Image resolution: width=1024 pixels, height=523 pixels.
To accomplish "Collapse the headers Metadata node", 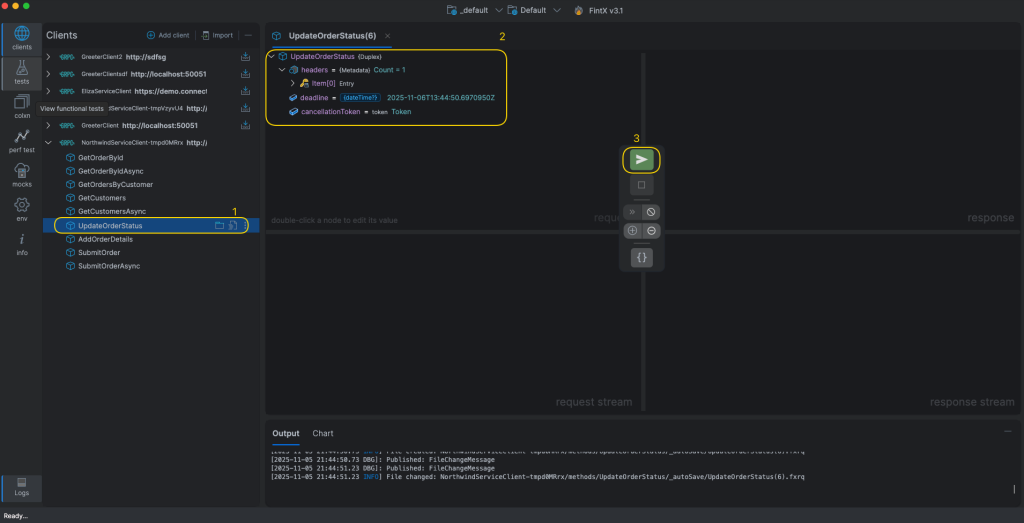I will [x=282, y=70].
